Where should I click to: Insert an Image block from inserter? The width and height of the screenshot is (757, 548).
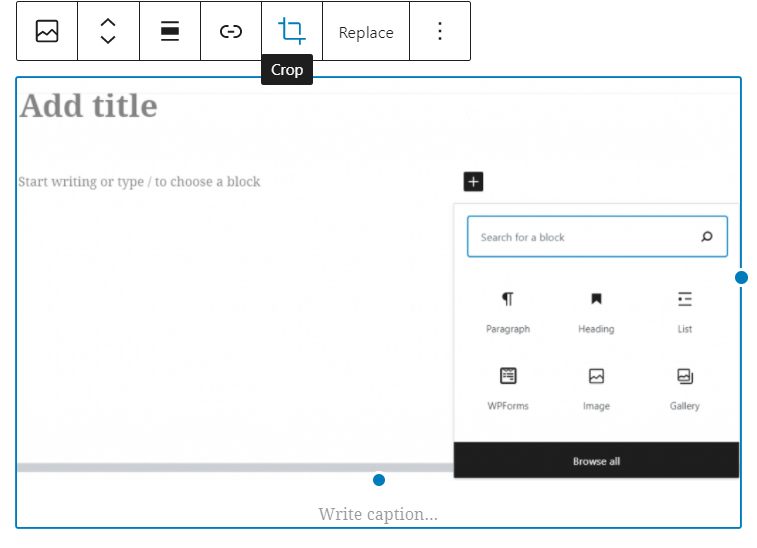(596, 389)
